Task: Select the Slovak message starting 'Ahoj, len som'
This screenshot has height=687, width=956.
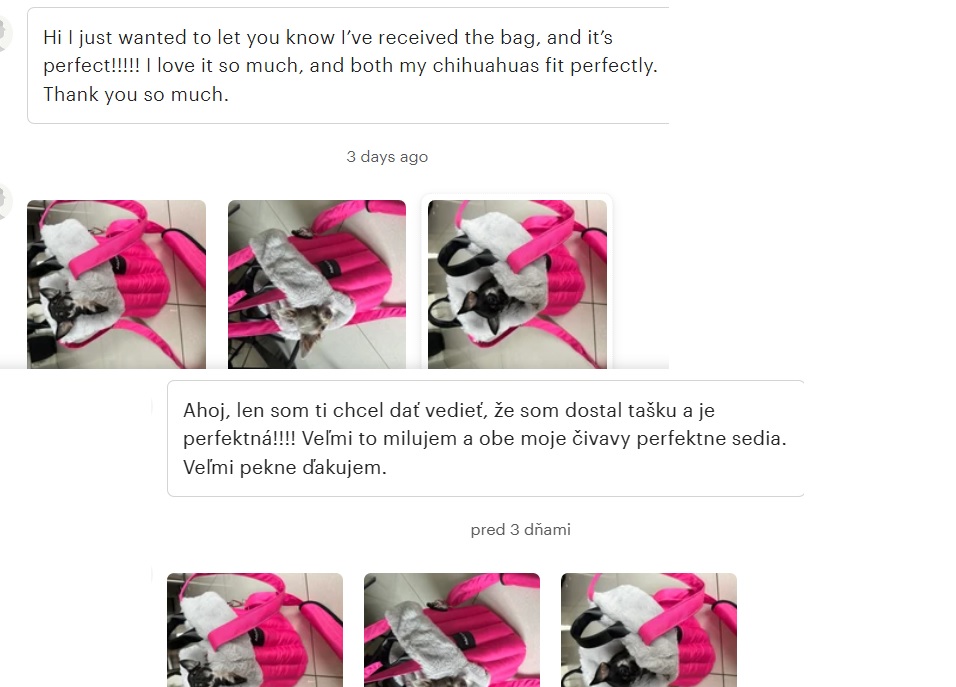Action: [x=485, y=439]
